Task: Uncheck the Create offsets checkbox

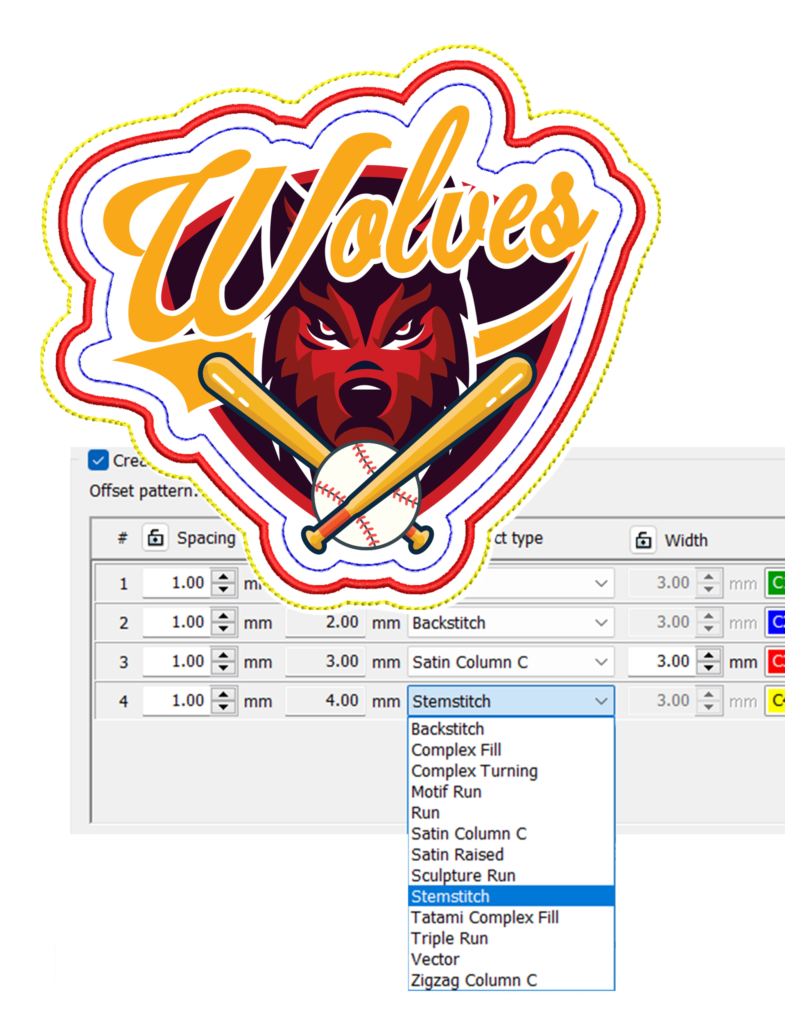Action: (98, 460)
